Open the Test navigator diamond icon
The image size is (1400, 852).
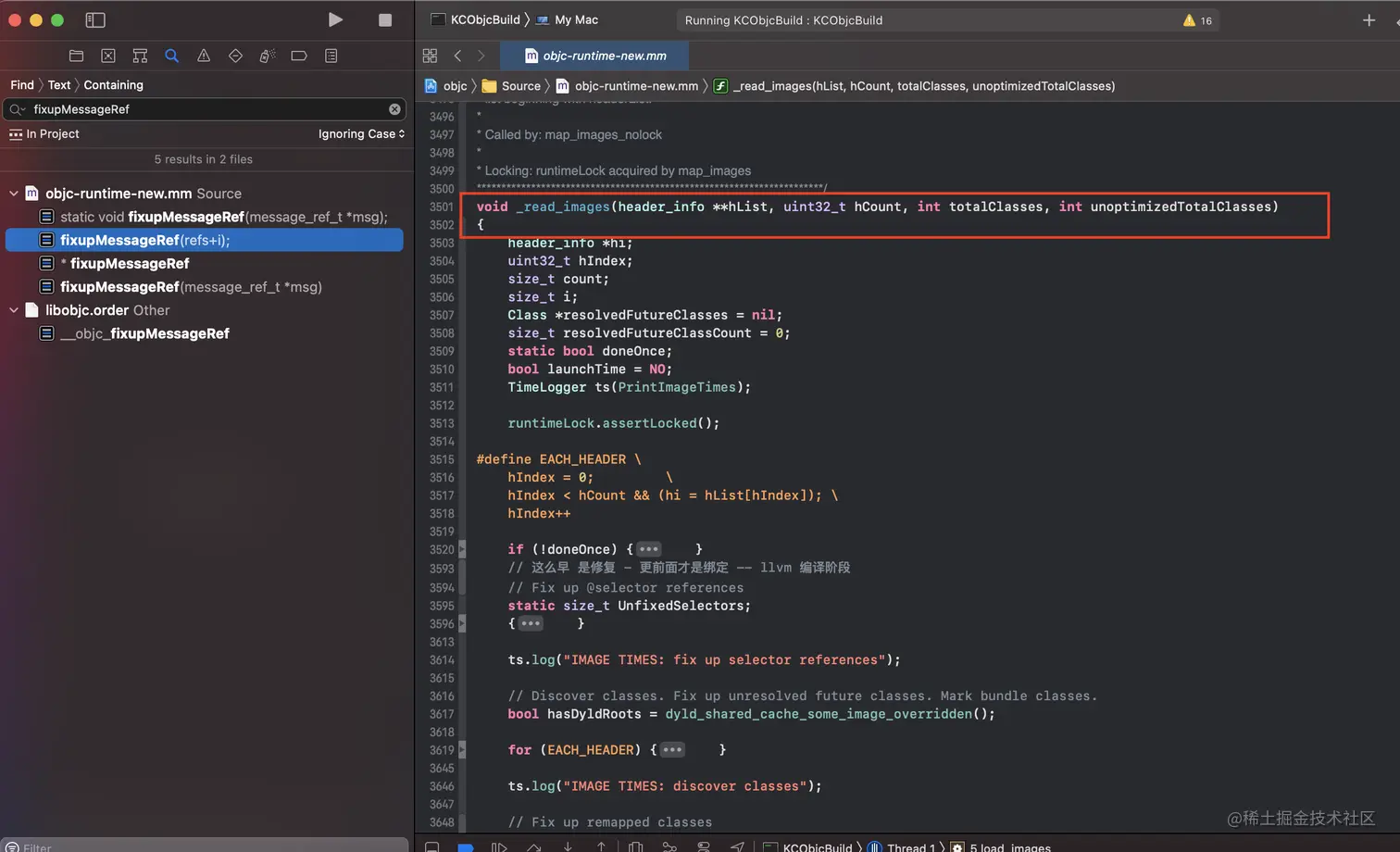tap(235, 56)
